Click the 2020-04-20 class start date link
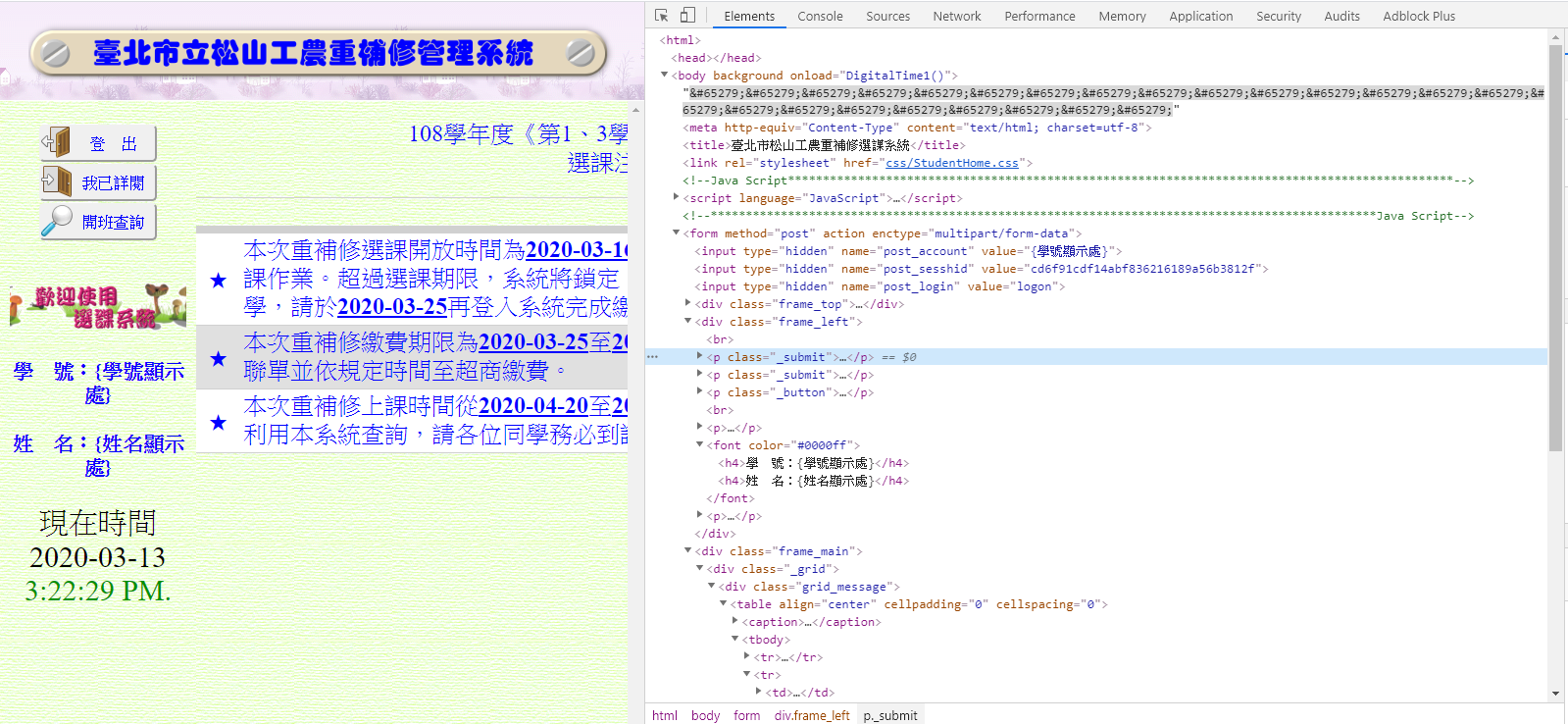Screen dimensions: 1568x724 (533, 405)
